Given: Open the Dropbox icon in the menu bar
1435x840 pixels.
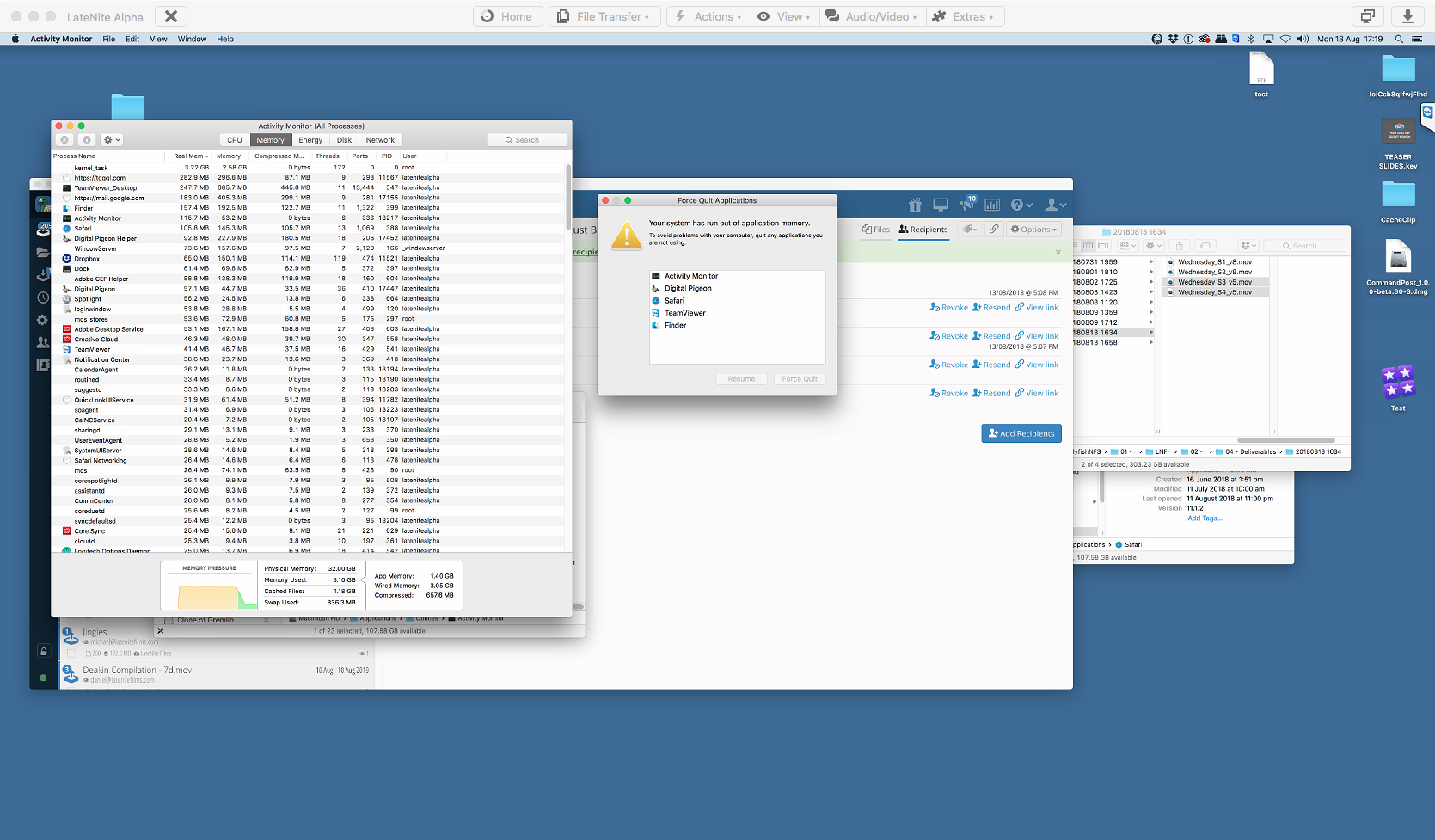Looking at the screenshot, I should coord(1172,39).
